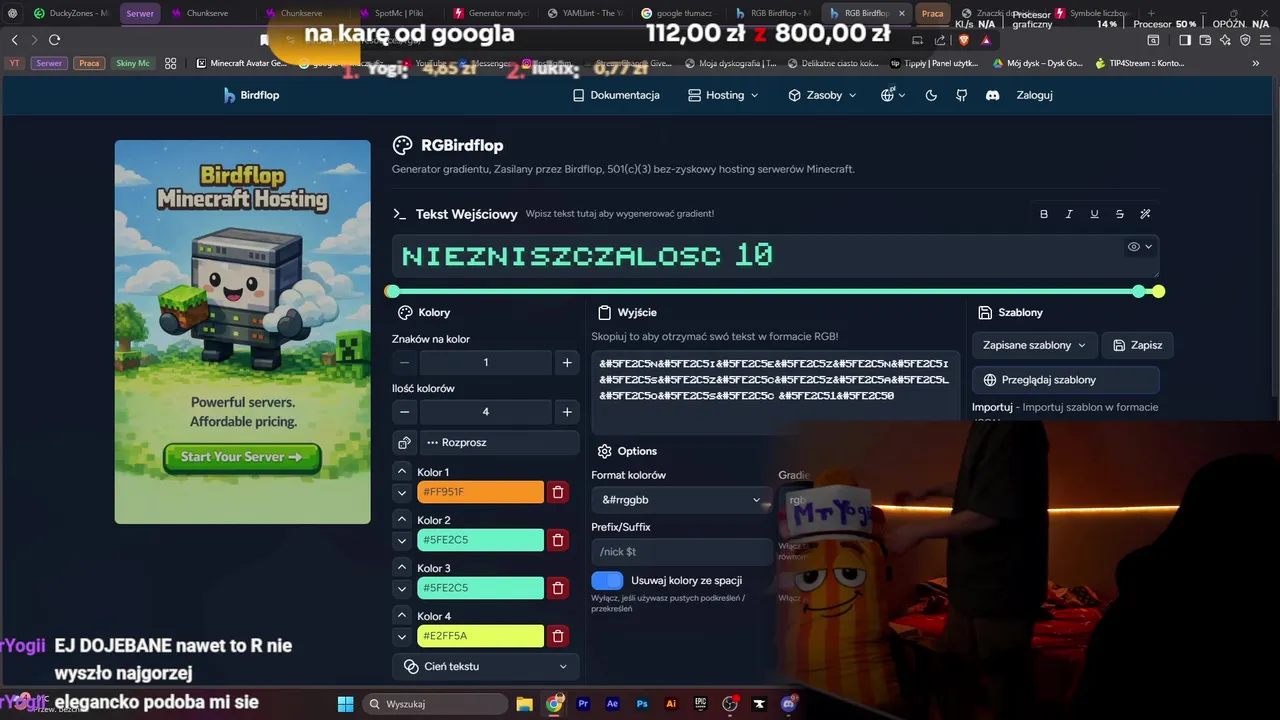This screenshot has width=1280, height=720.
Task: Reload the page in browser
Action: tap(54, 39)
